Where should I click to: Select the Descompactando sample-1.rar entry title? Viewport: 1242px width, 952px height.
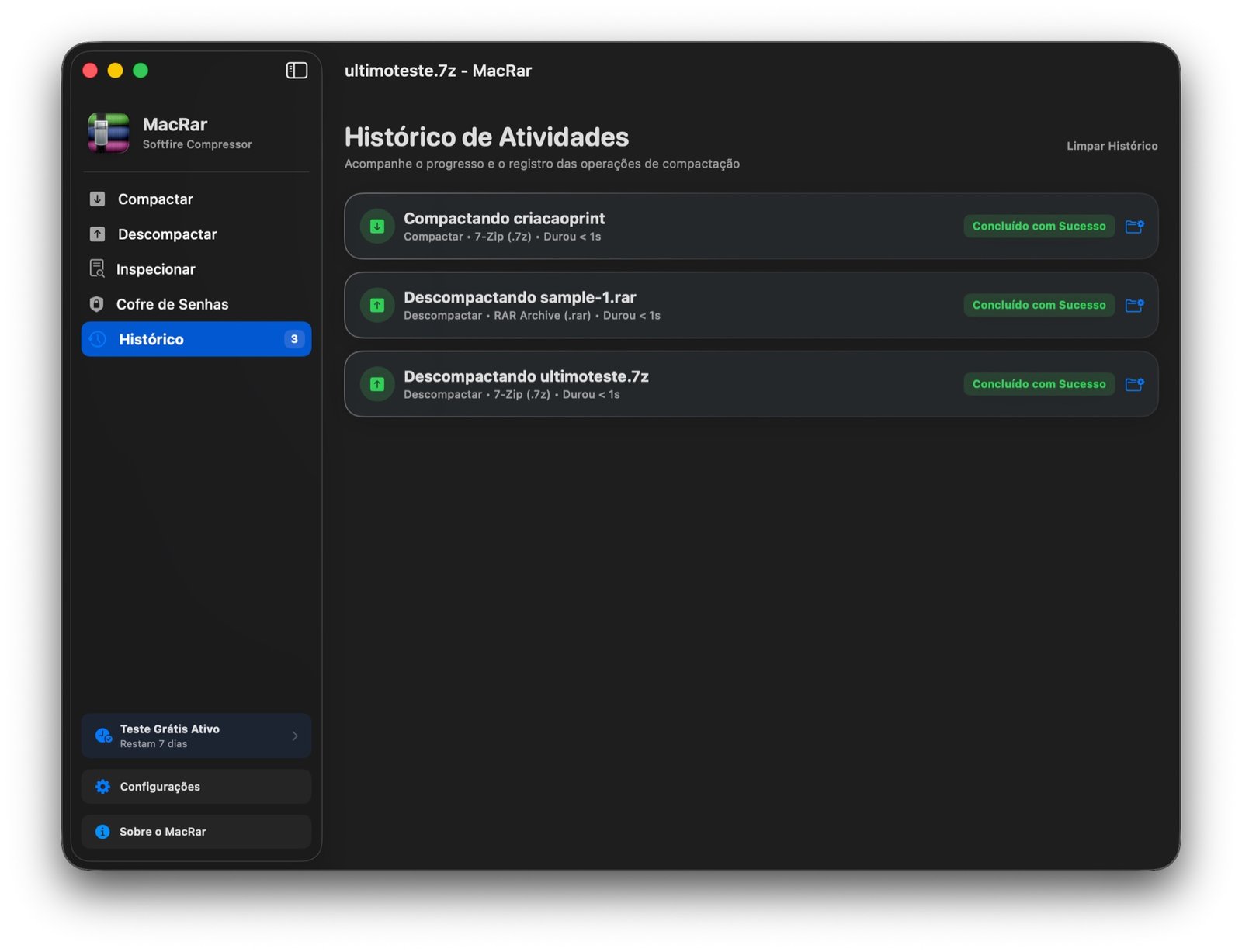pos(519,298)
